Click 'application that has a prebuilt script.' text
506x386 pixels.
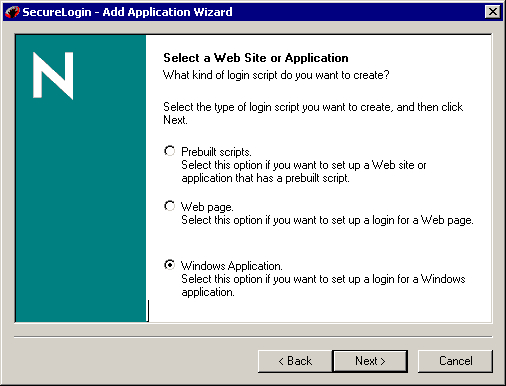[265, 178]
